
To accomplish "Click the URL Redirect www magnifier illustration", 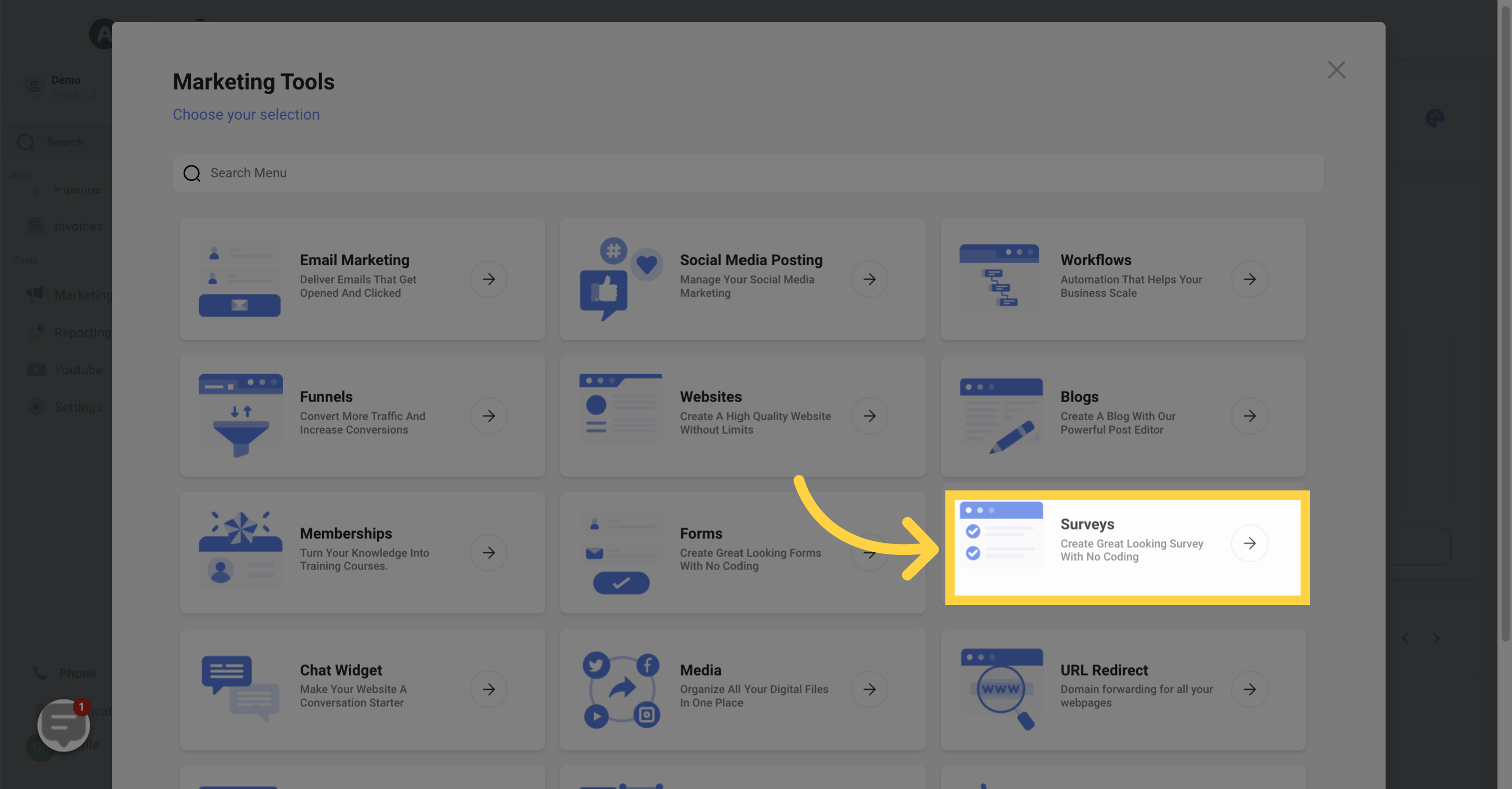I will coord(1002,689).
